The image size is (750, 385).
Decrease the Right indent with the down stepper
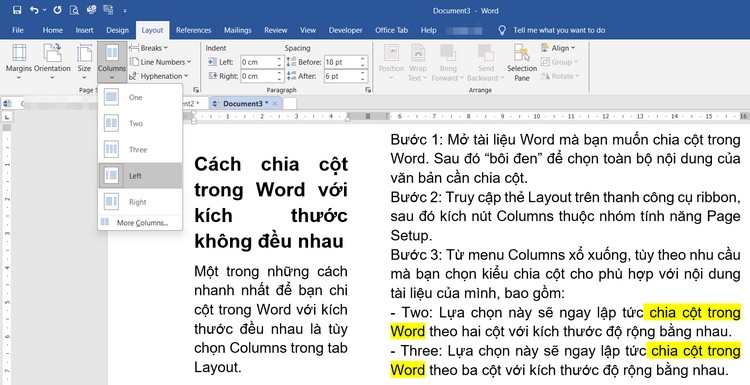point(280,79)
